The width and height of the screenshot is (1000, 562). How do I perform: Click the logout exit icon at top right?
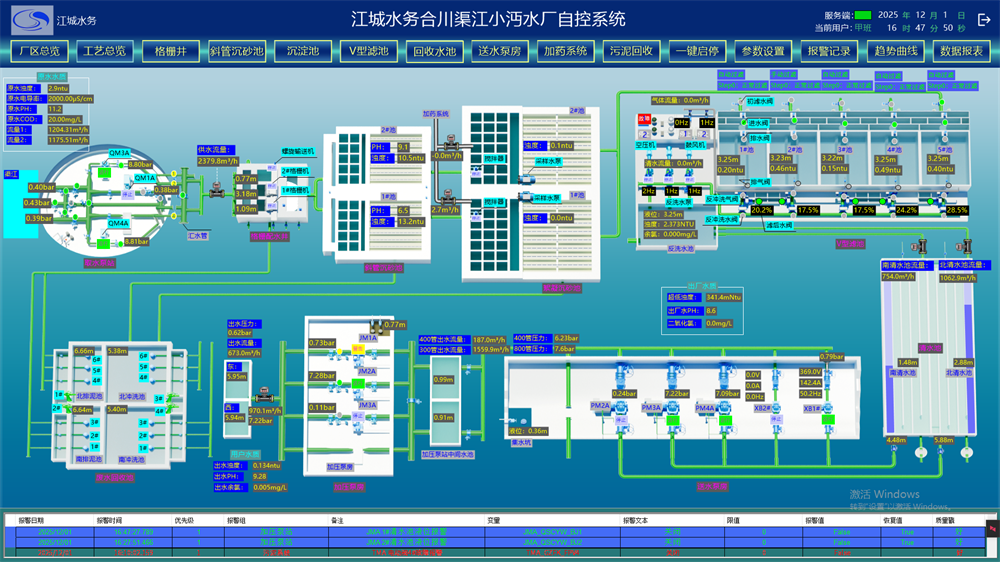[x=984, y=20]
